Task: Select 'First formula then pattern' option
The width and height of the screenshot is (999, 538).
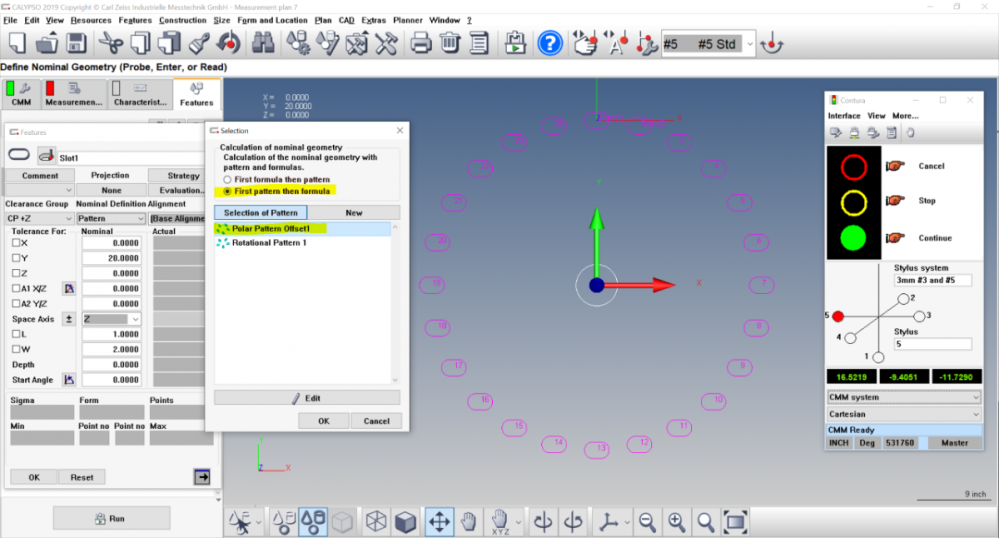Action: (227, 180)
